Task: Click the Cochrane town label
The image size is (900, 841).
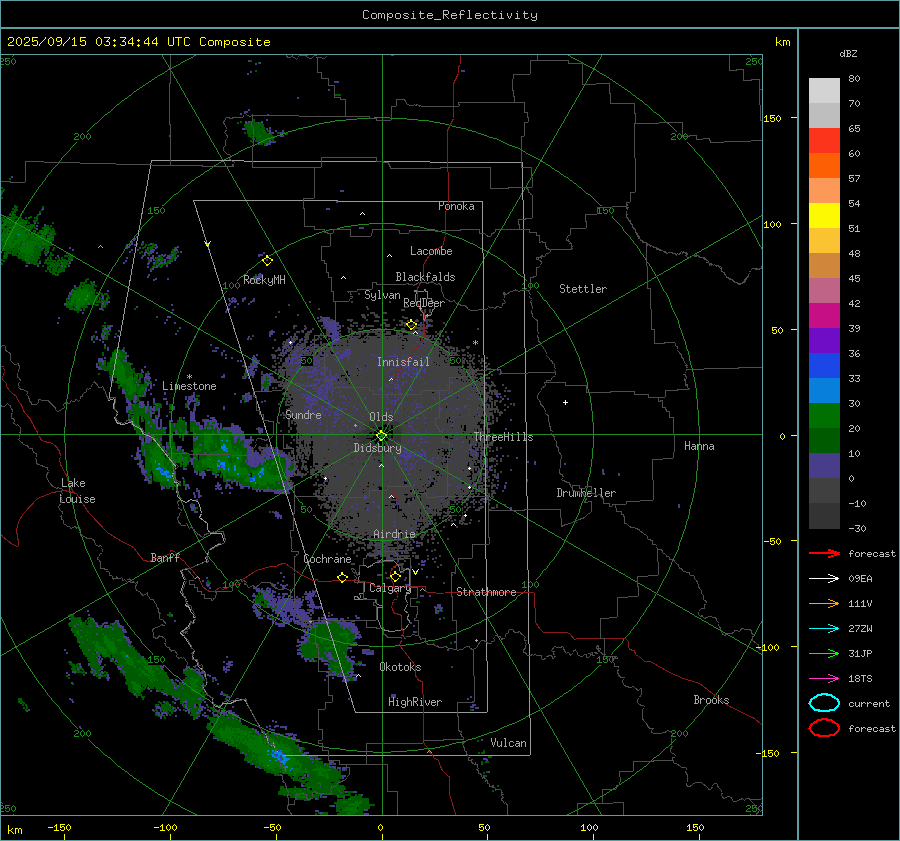Action: click(x=327, y=559)
